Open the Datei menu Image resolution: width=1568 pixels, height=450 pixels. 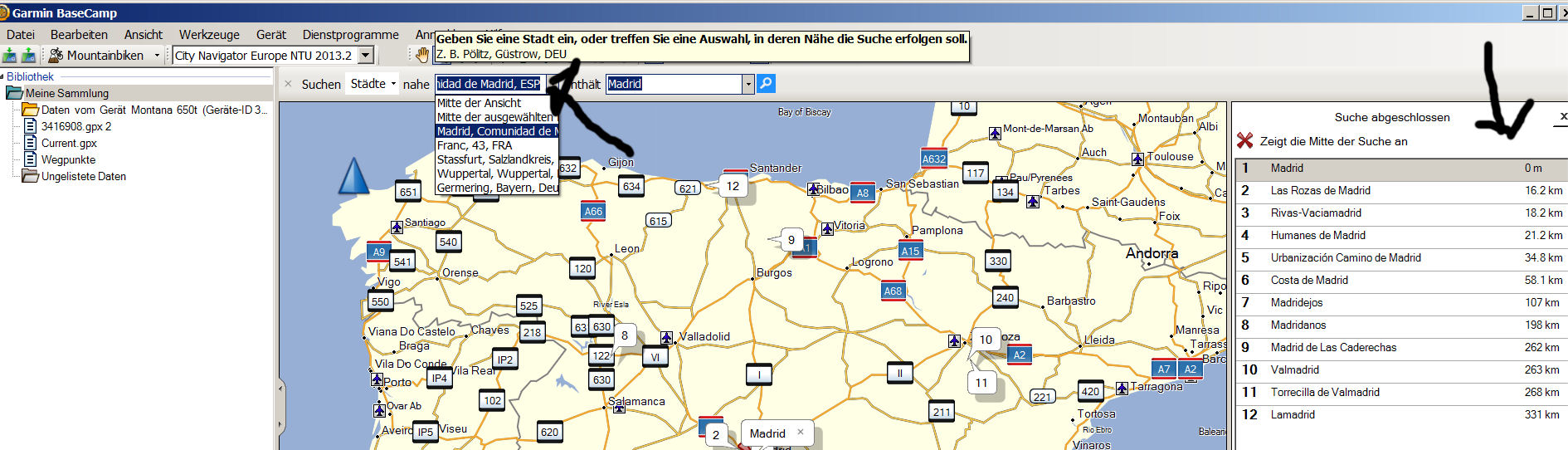[x=21, y=34]
